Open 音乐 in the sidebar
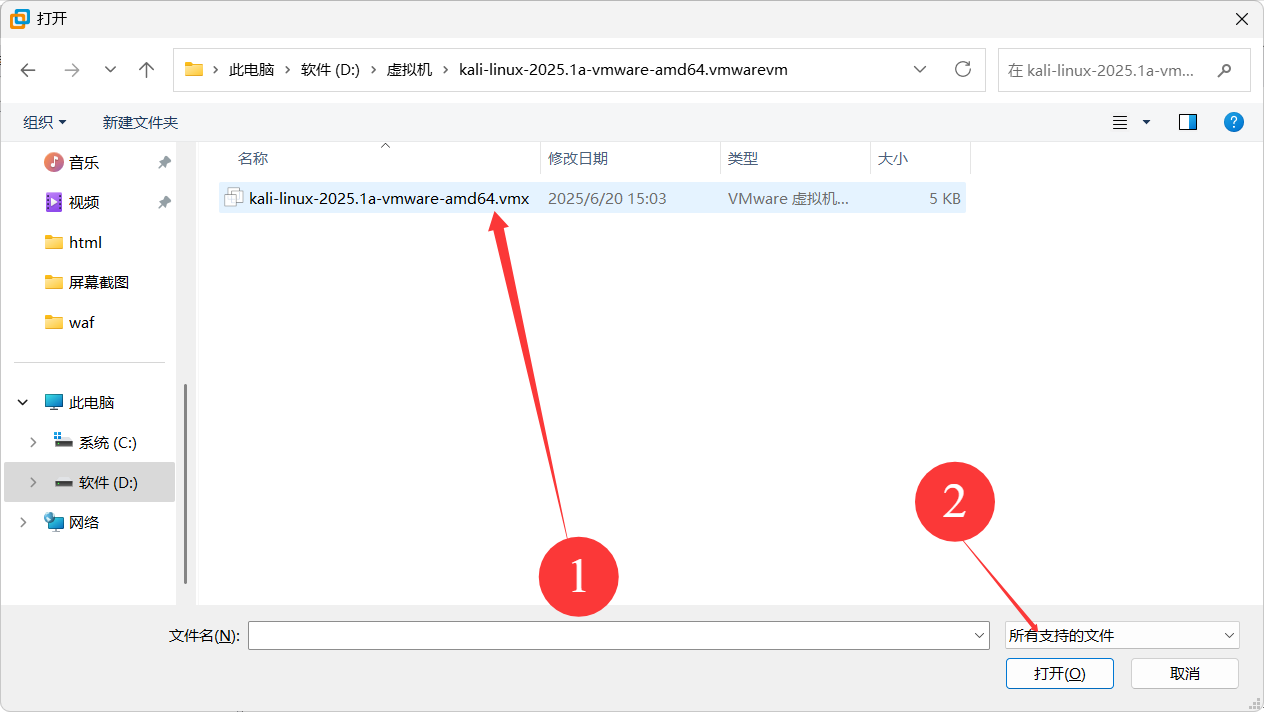The height and width of the screenshot is (712, 1264). 84,162
